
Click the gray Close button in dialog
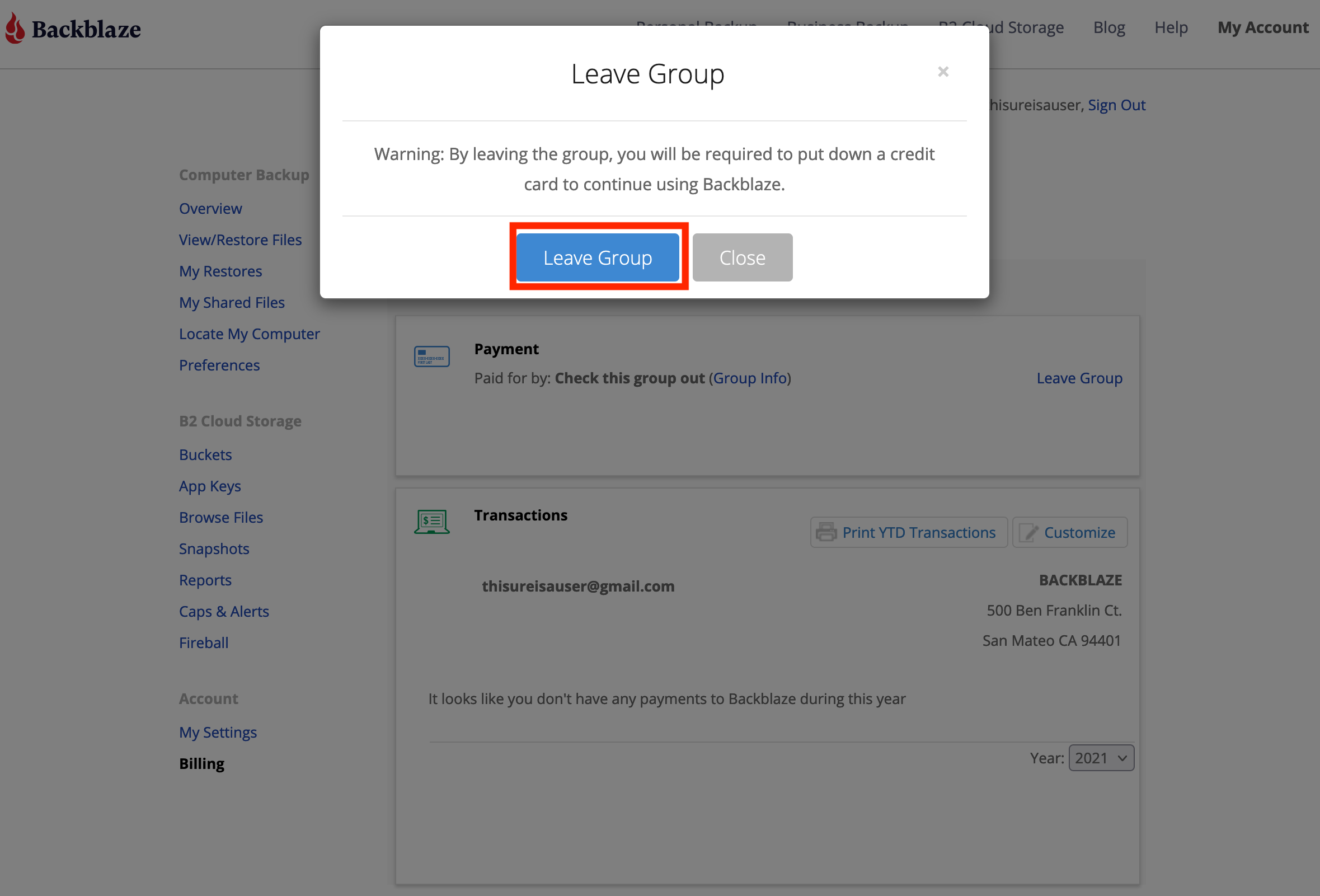point(743,257)
